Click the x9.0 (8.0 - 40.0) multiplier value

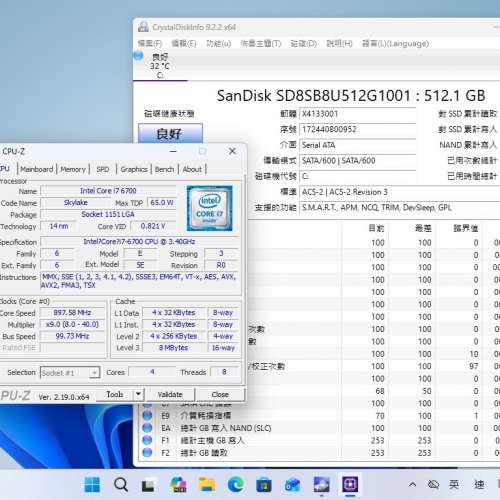point(72,324)
